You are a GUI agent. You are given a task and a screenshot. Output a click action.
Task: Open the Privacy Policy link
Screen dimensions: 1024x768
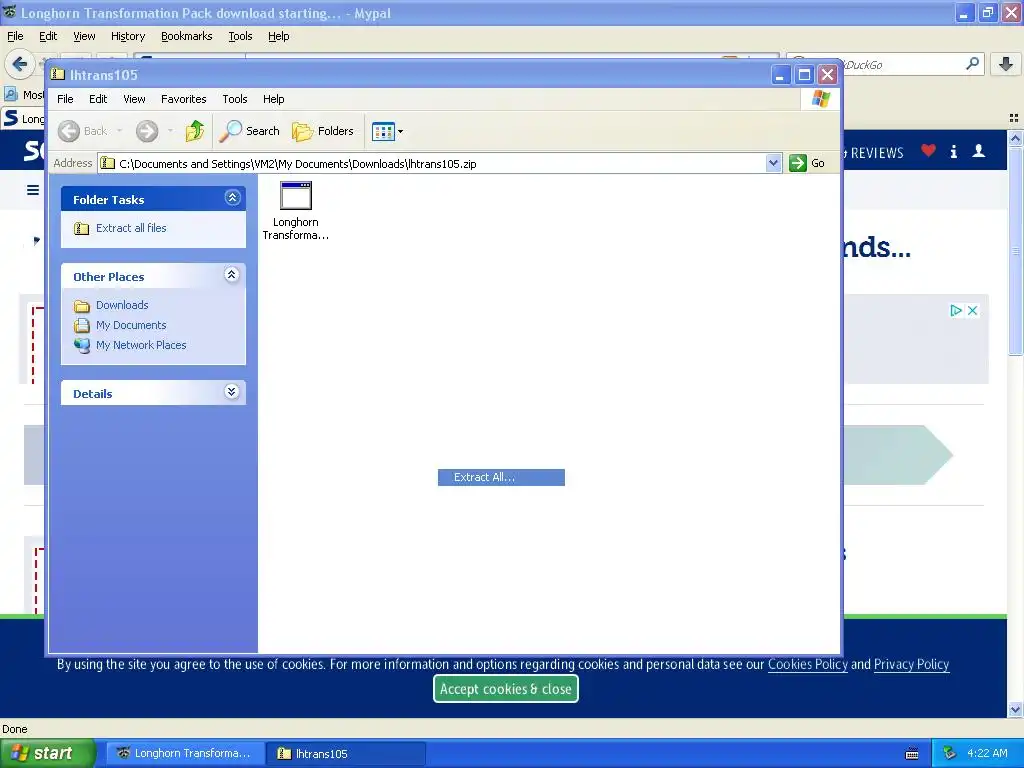tap(911, 664)
